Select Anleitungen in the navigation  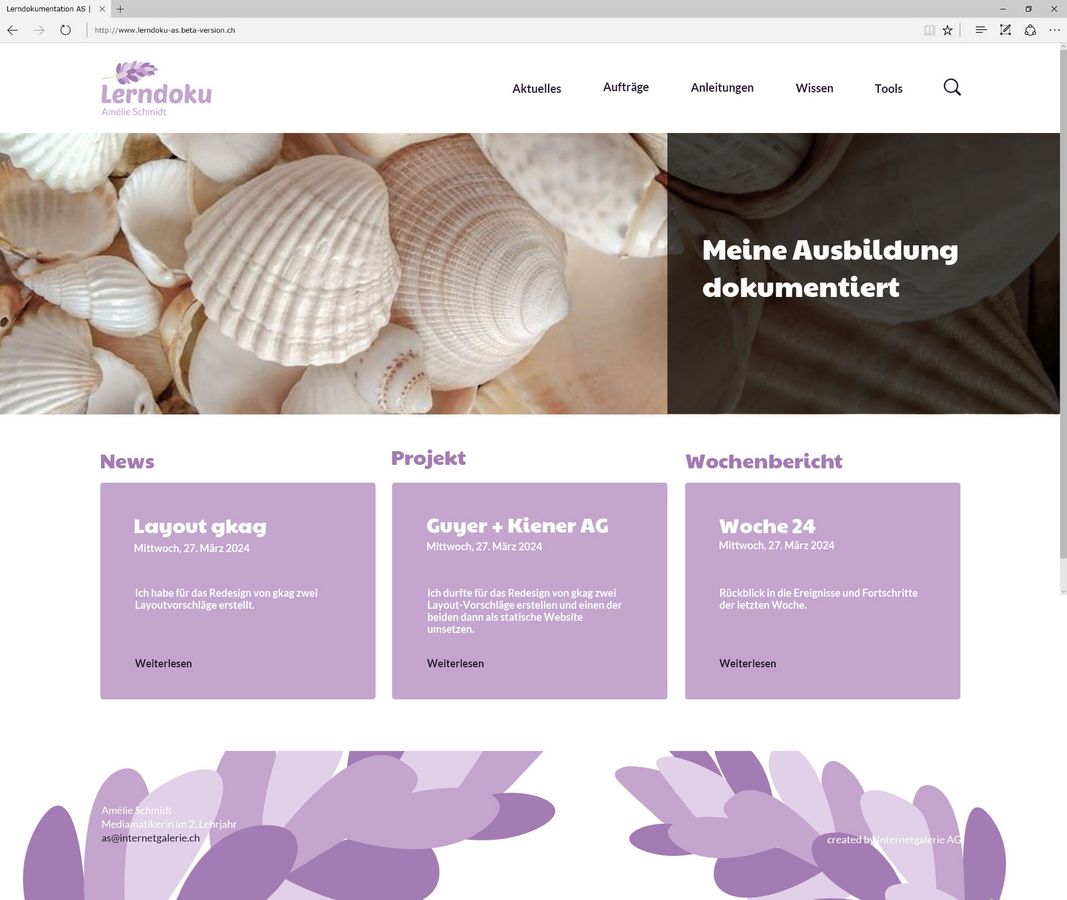[722, 88]
